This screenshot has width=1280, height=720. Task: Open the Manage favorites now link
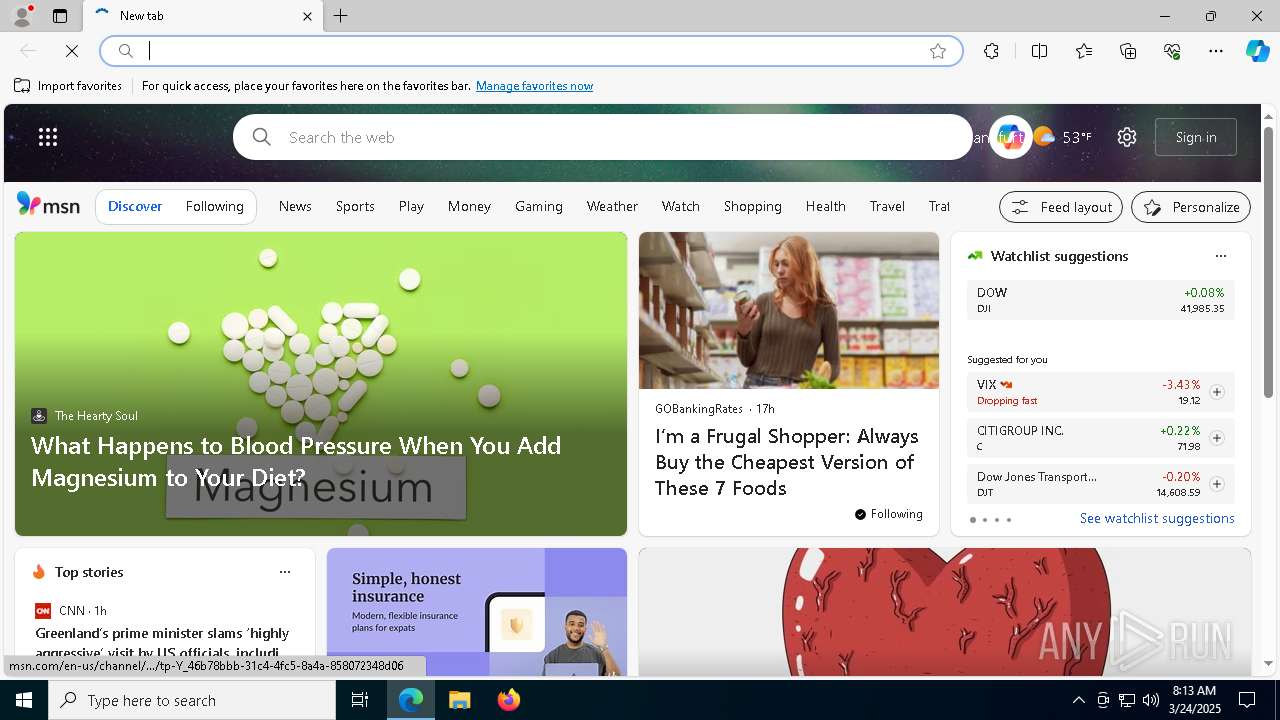tap(534, 86)
